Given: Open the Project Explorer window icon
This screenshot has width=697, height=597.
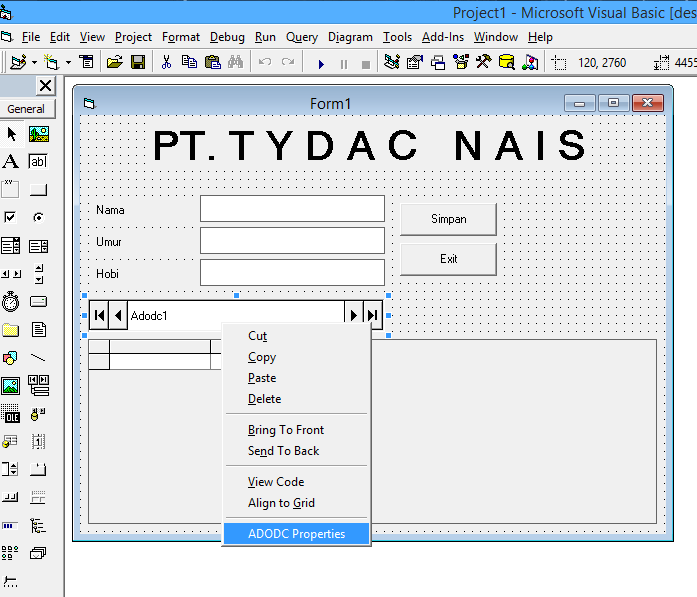Looking at the screenshot, I should pyautogui.click(x=392, y=62).
